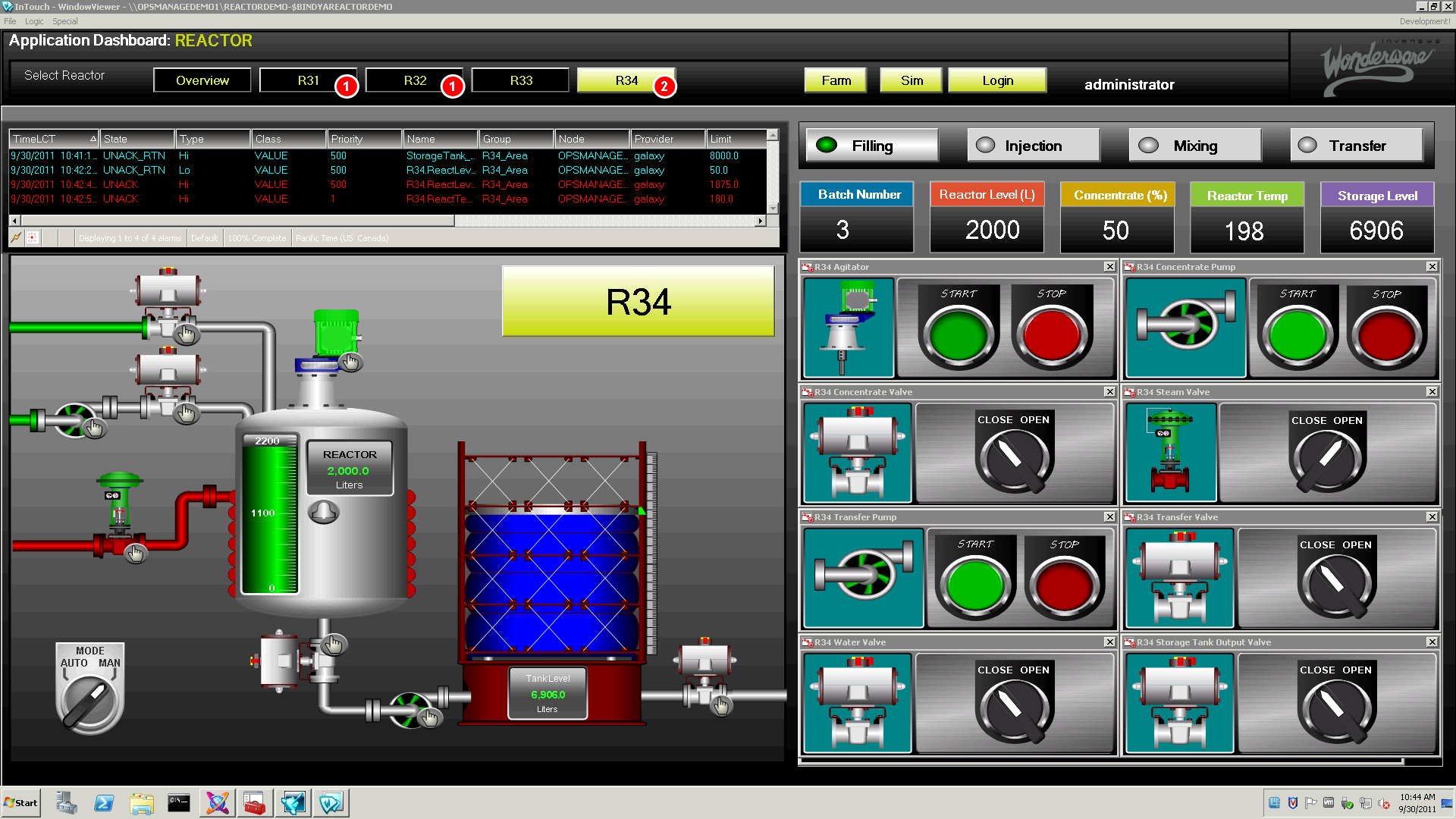Click the transfer pump below reactor

click(x=410, y=709)
